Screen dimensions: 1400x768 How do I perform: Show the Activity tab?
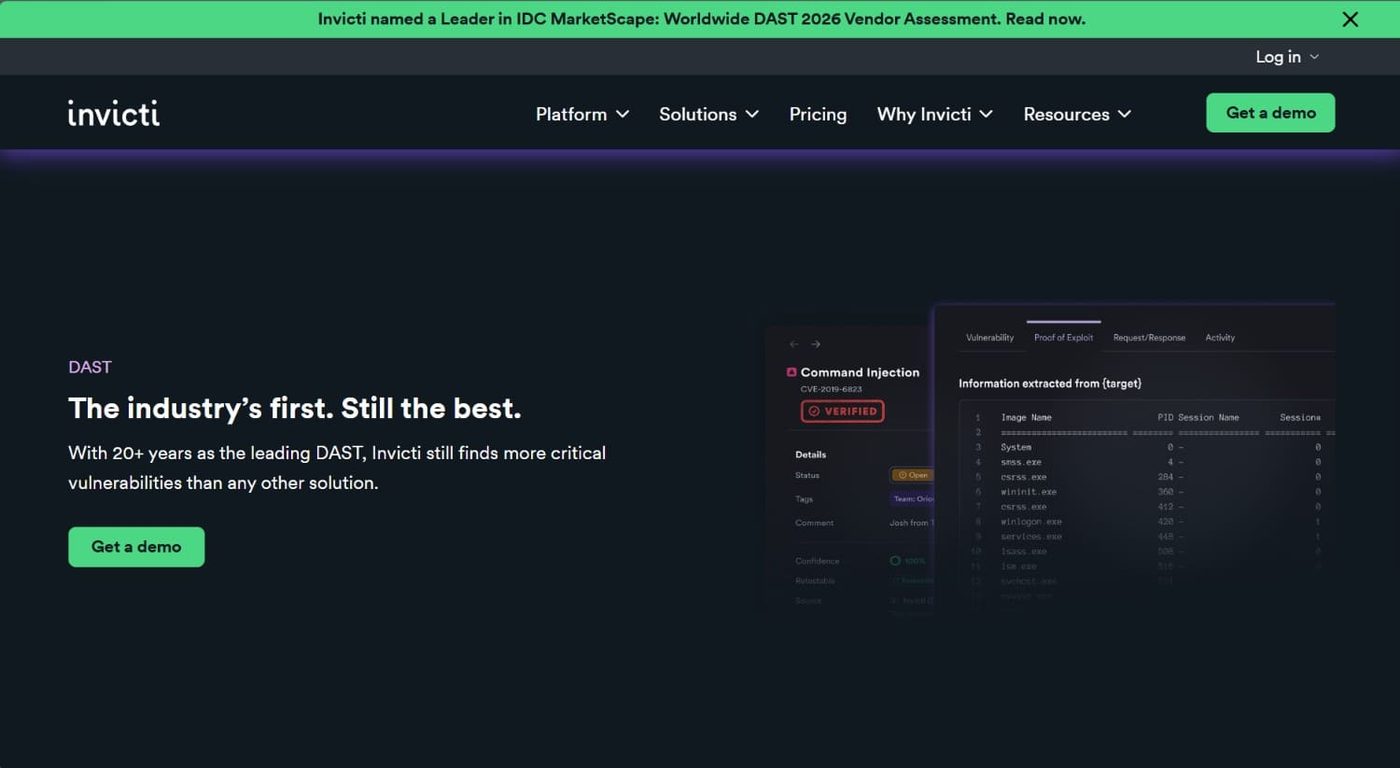click(x=1220, y=338)
